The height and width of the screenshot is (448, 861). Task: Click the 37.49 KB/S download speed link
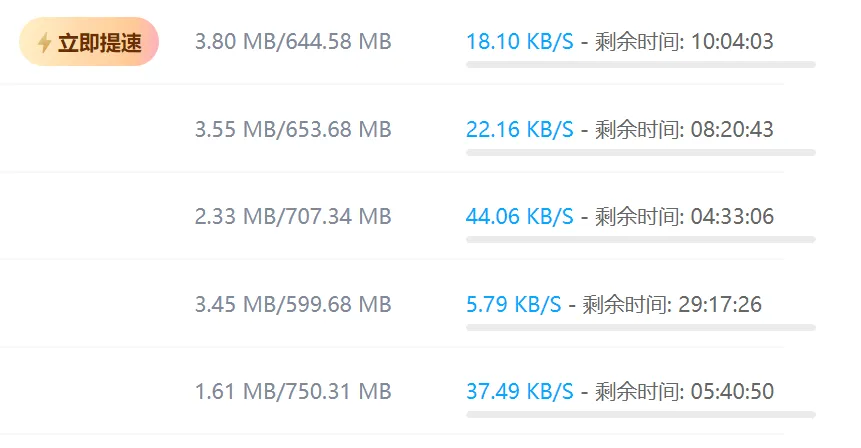tap(519, 391)
